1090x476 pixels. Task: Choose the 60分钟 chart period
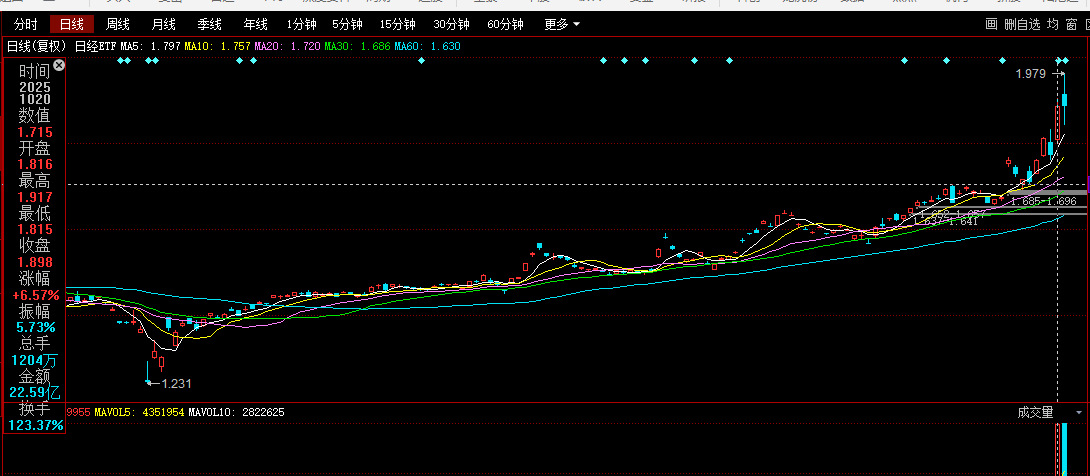click(505, 23)
